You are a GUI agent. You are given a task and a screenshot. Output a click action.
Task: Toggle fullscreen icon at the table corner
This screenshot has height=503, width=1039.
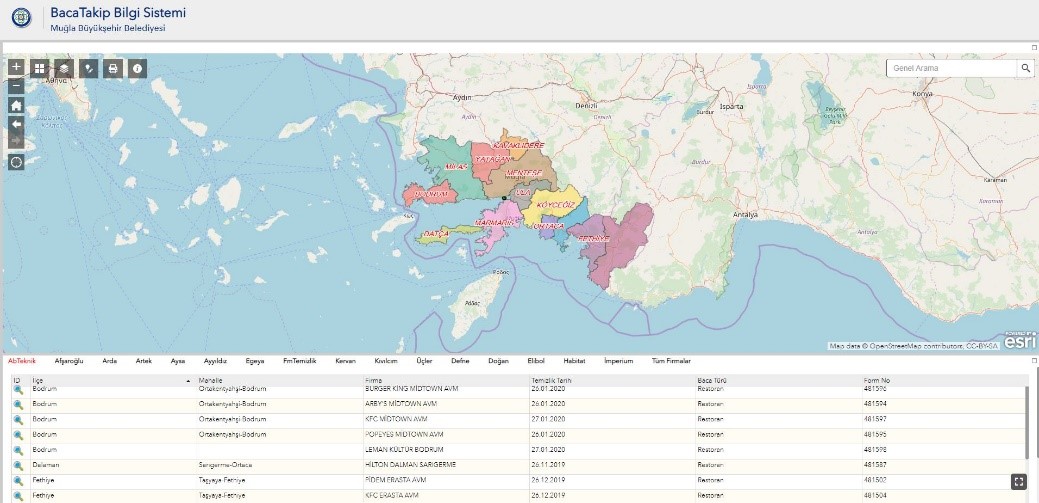pos(1019,482)
